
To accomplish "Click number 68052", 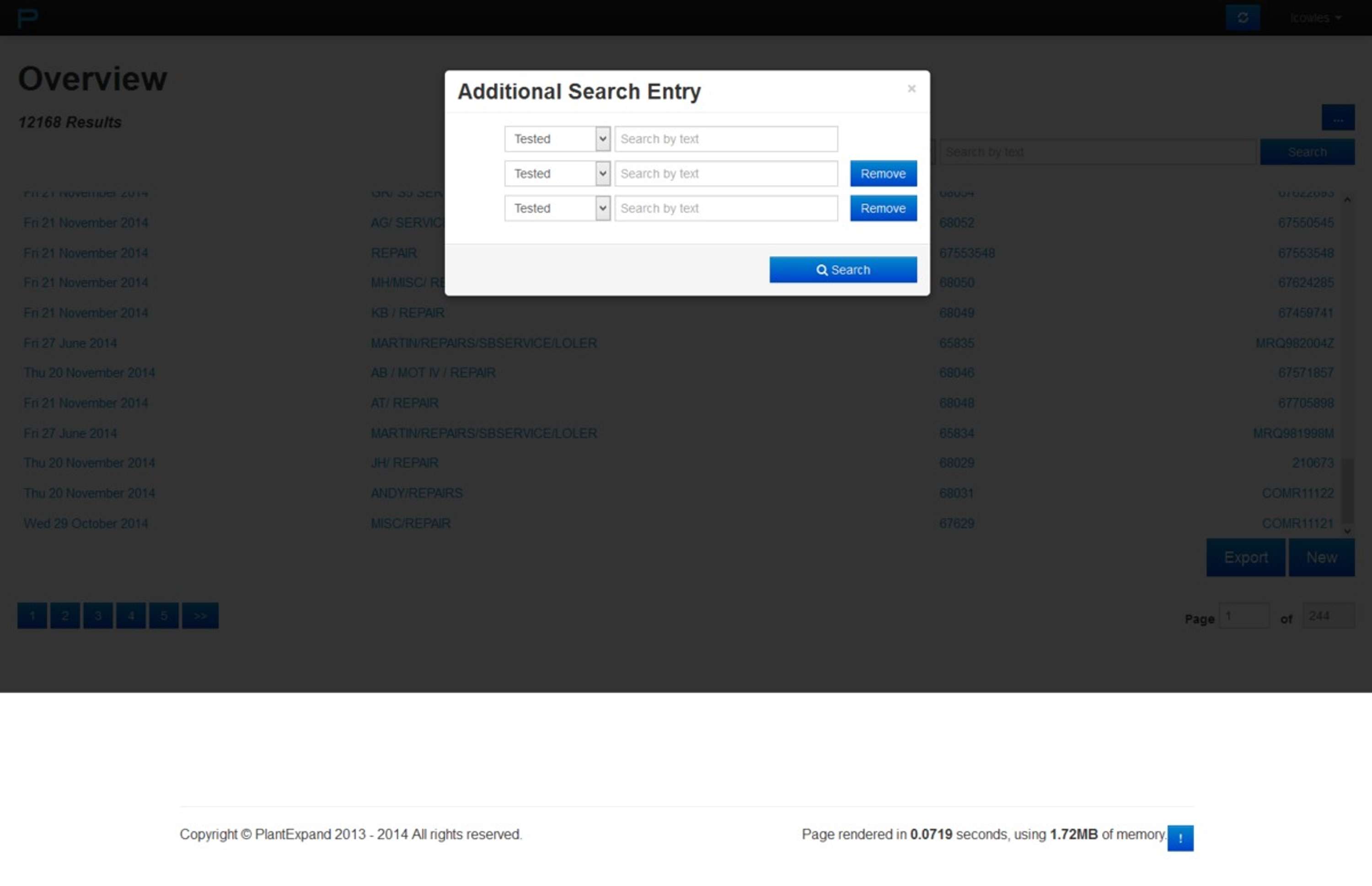I will pos(956,222).
